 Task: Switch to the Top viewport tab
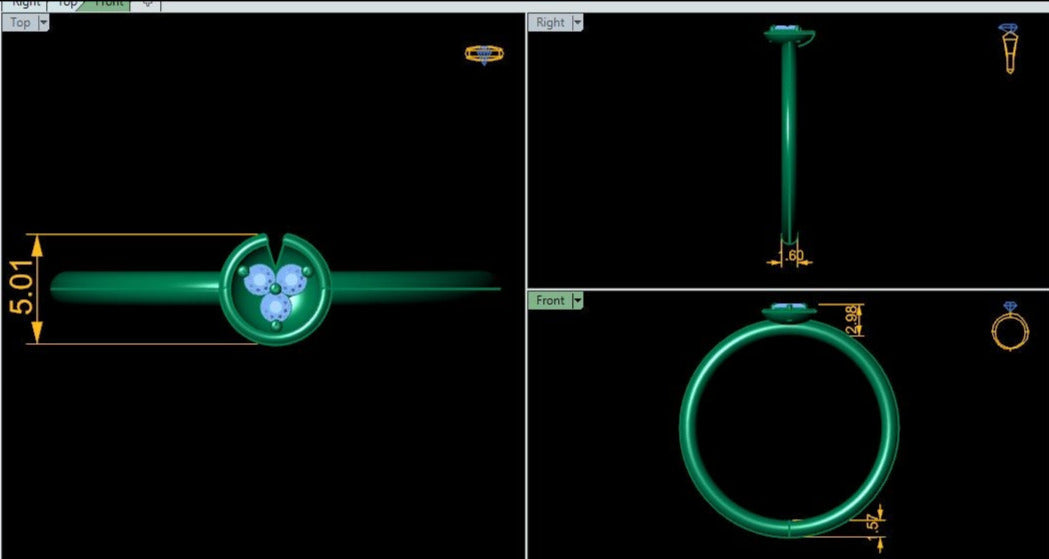[67, 4]
